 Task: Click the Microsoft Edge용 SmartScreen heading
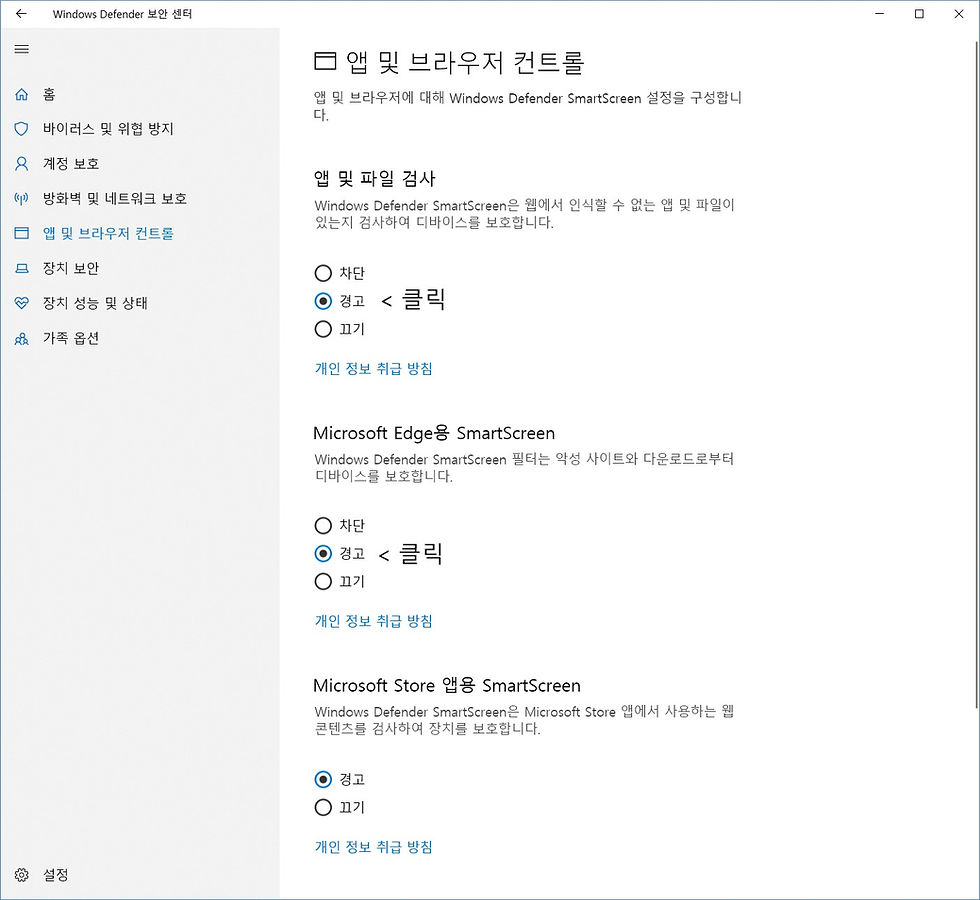point(434,433)
